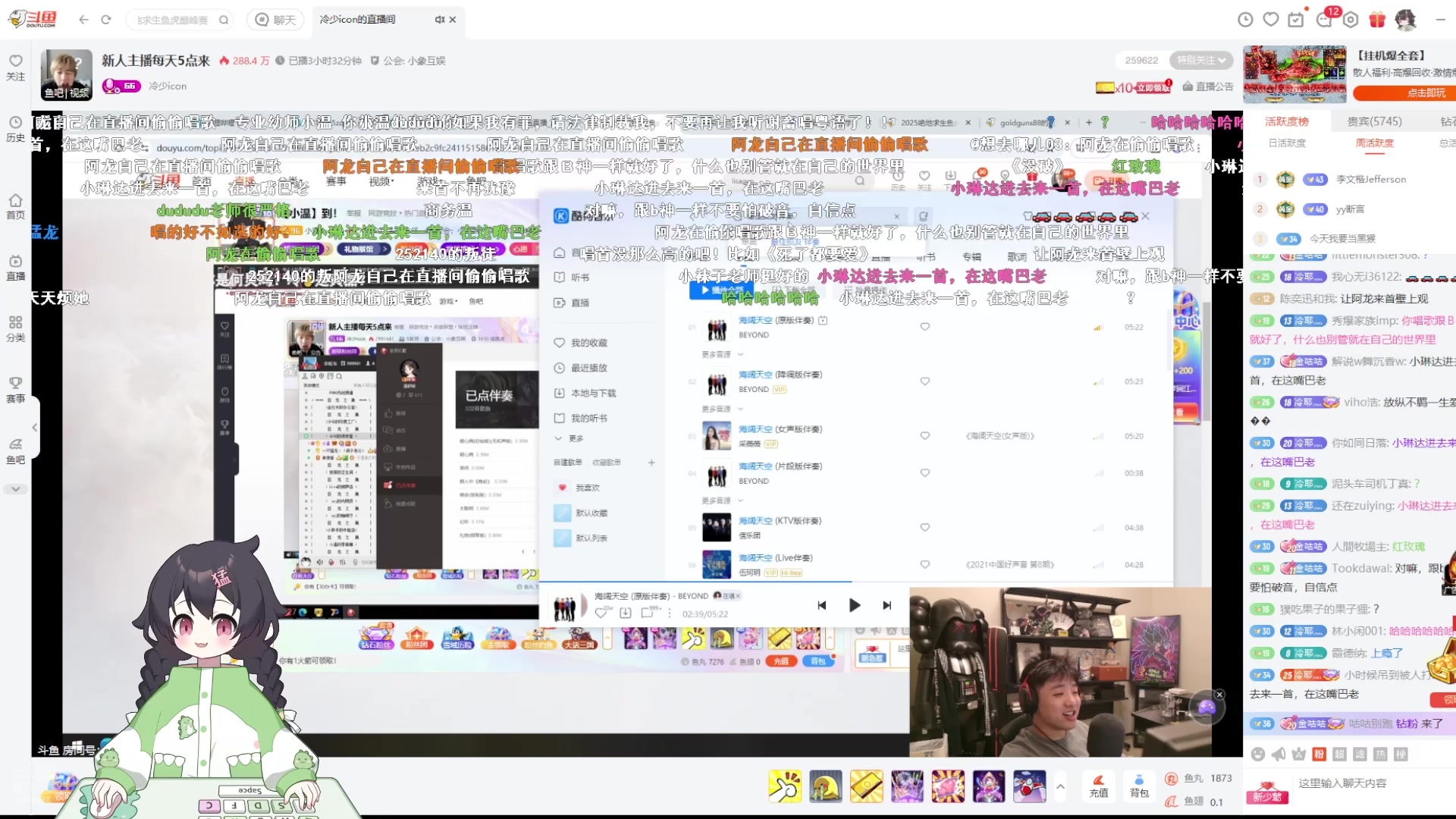This screenshot has height=819, width=1456.
Task: Open 背包 backpack button
Action: point(1139,786)
